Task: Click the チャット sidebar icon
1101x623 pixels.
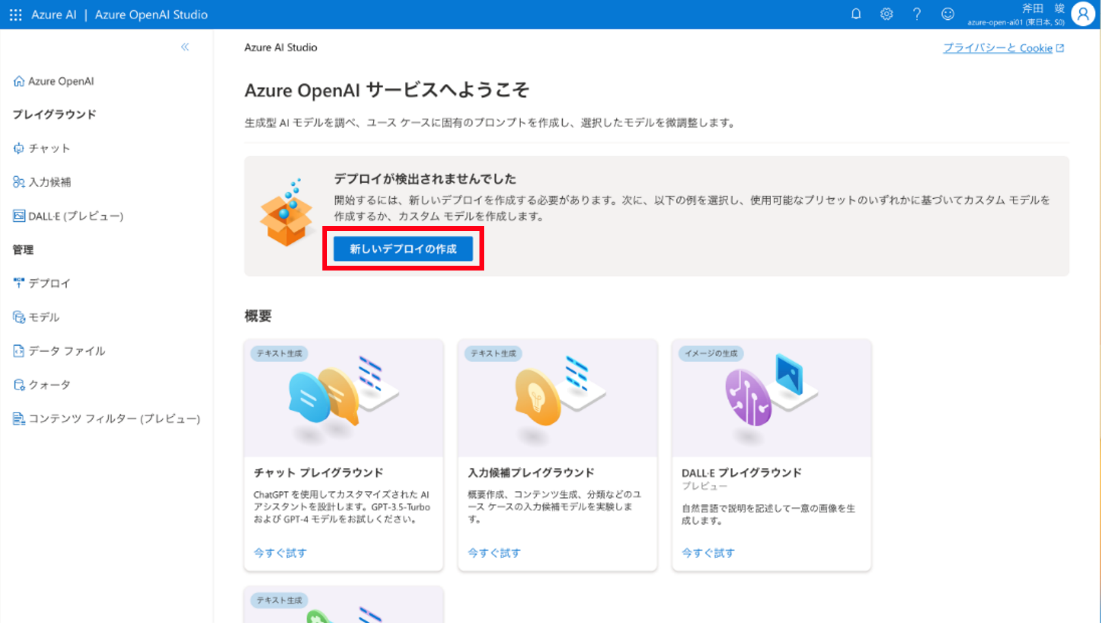Action: pos(19,148)
